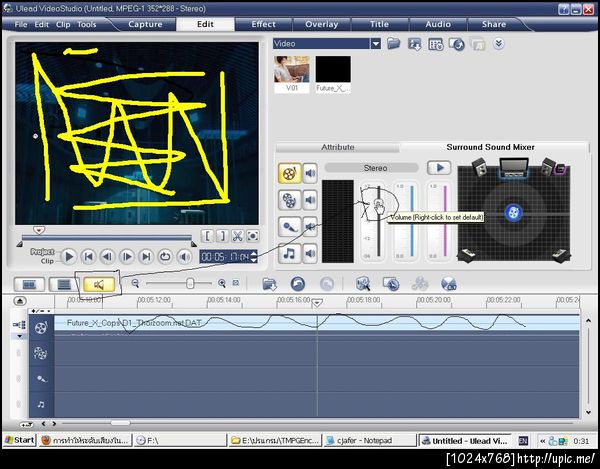Switch to the Title step tab

click(379, 24)
